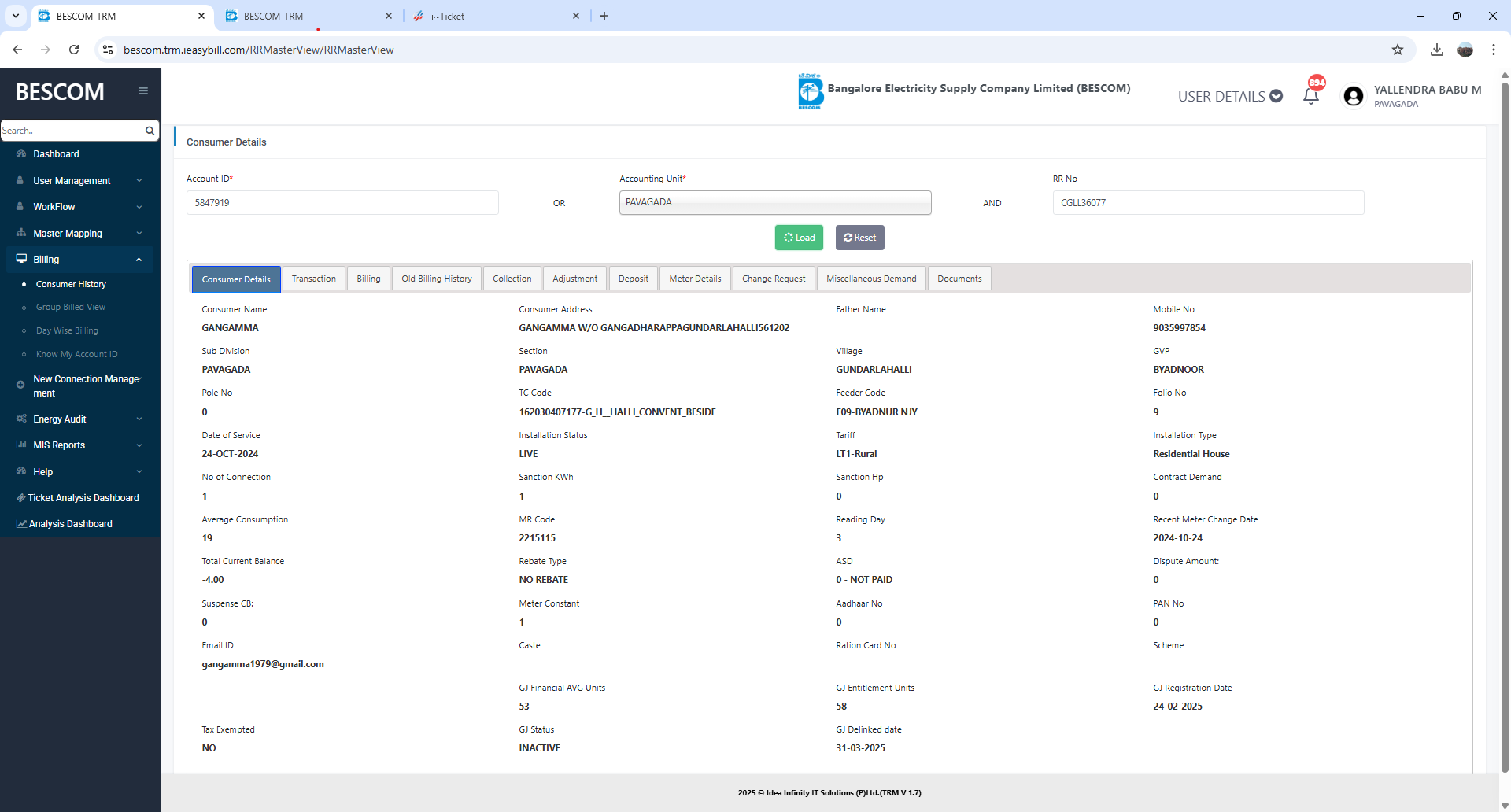Open browser downloads icon
1511x812 pixels.
point(1437,50)
